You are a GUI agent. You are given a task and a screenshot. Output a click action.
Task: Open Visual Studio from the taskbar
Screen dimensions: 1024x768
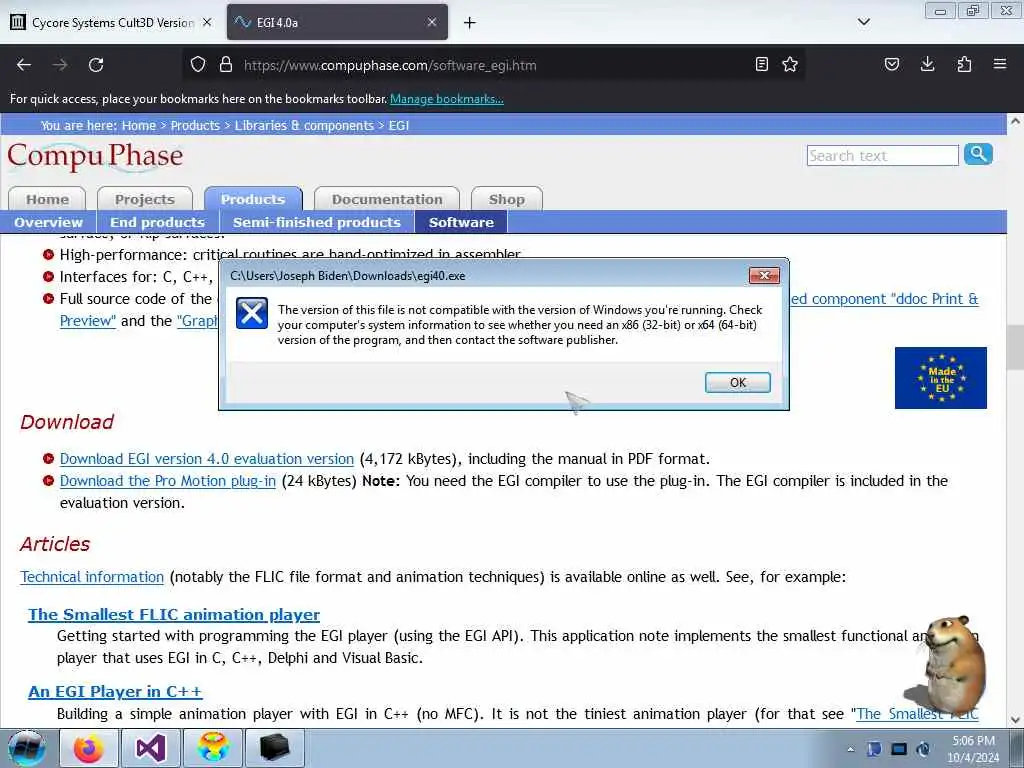151,748
